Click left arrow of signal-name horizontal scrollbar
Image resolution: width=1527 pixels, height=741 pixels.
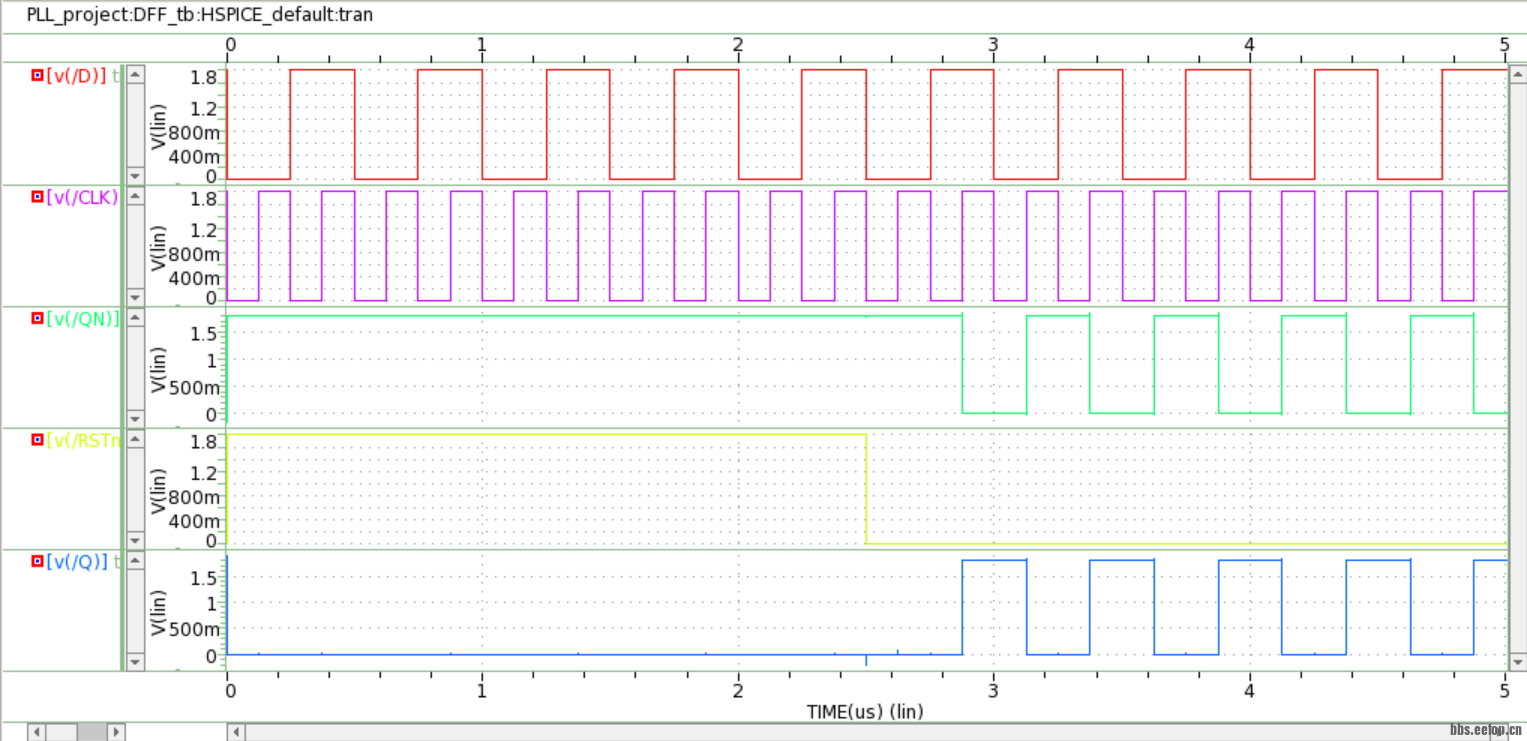pos(36,732)
